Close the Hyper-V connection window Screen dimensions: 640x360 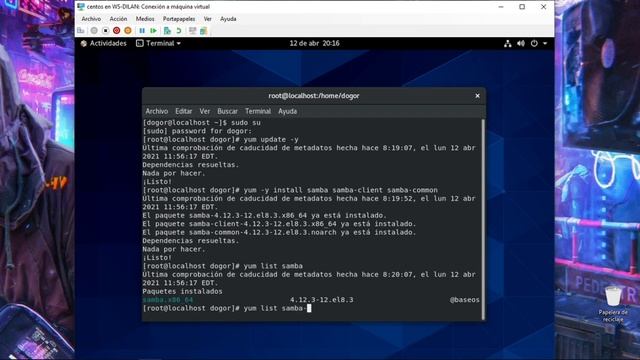(x=543, y=7)
